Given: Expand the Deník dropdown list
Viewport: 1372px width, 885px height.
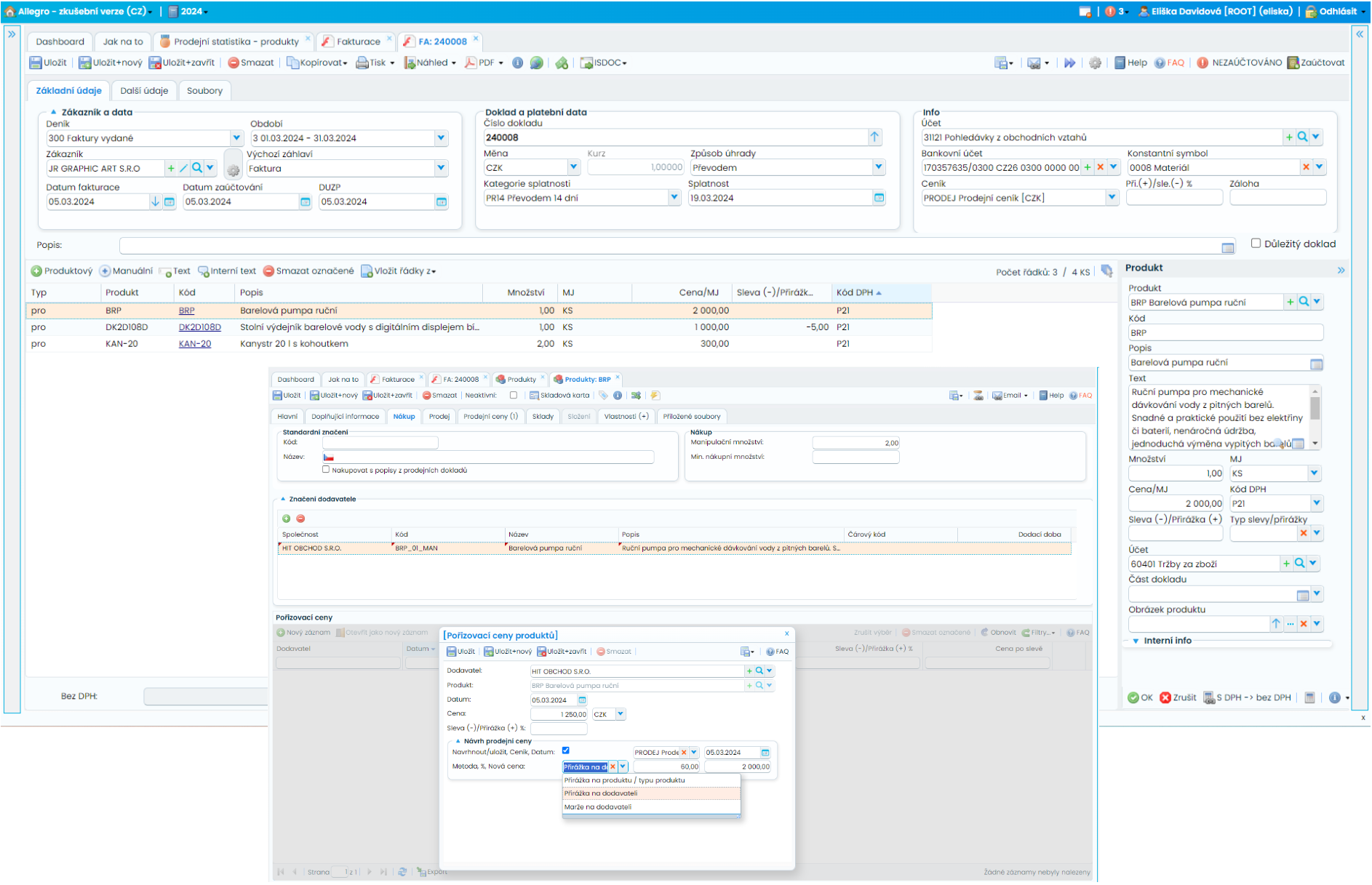Looking at the screenshot, I should (x=236, y=138).
